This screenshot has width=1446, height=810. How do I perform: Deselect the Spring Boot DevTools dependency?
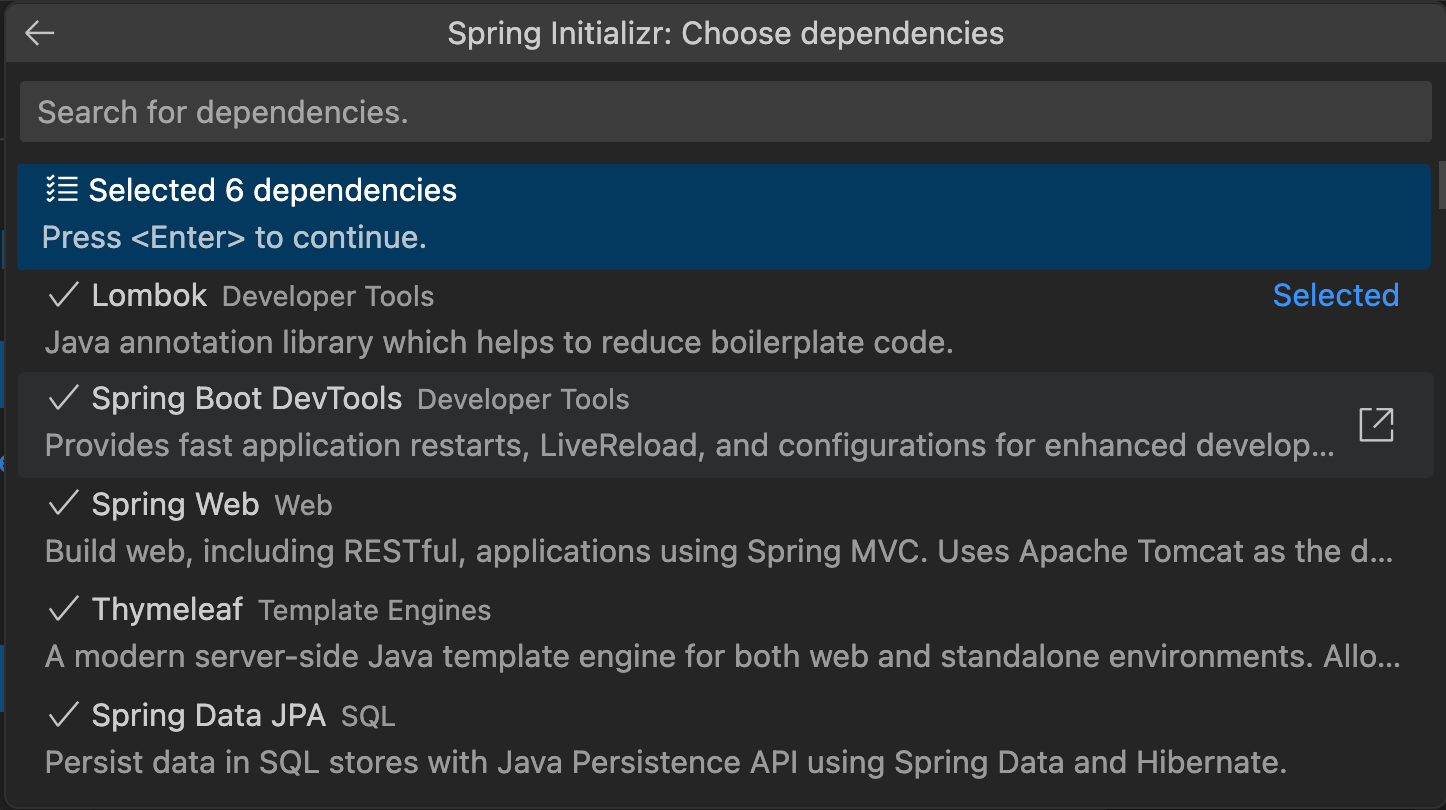724,425
